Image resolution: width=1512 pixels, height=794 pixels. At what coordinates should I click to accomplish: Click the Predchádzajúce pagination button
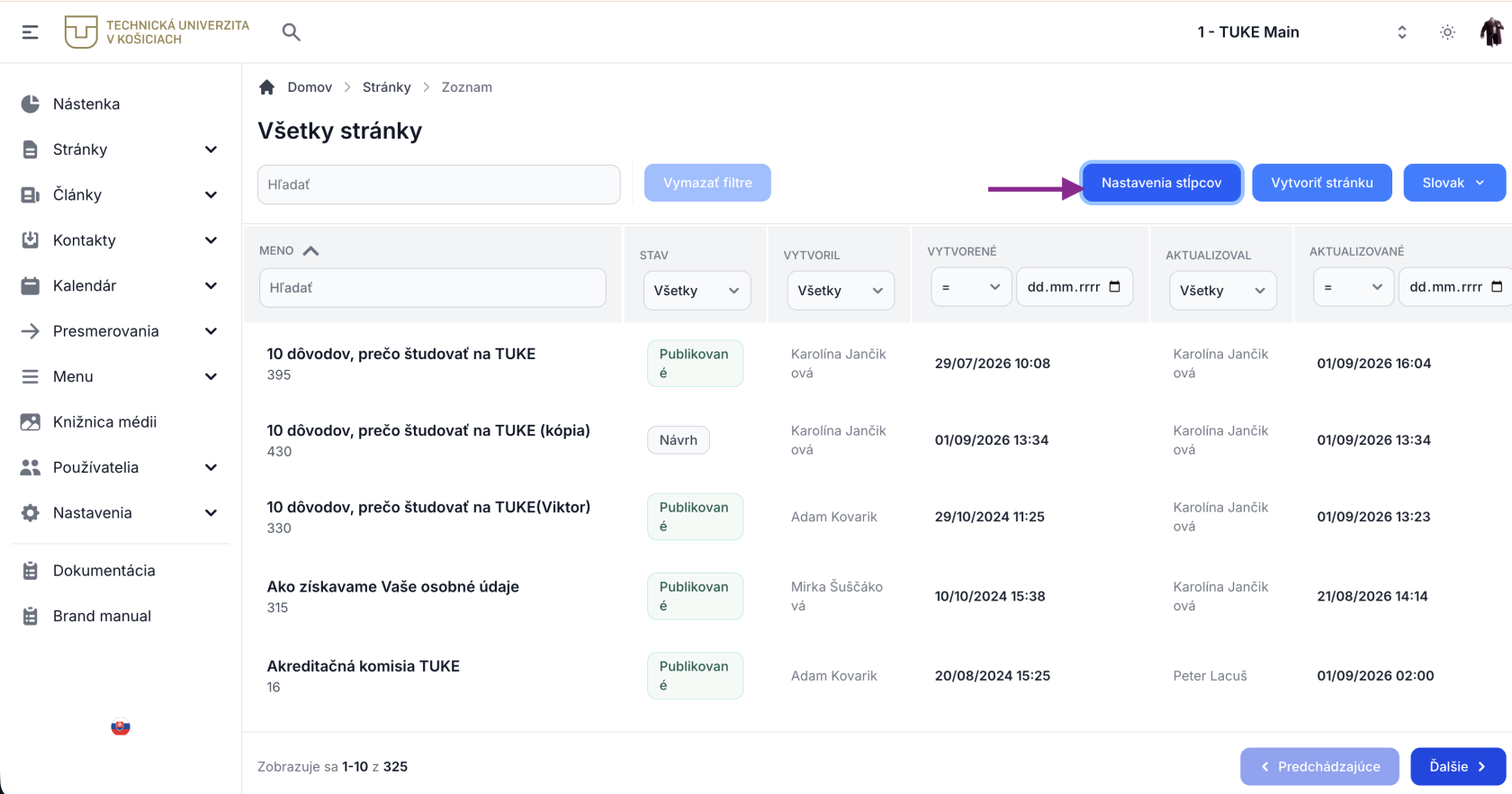click(1319, 767)
